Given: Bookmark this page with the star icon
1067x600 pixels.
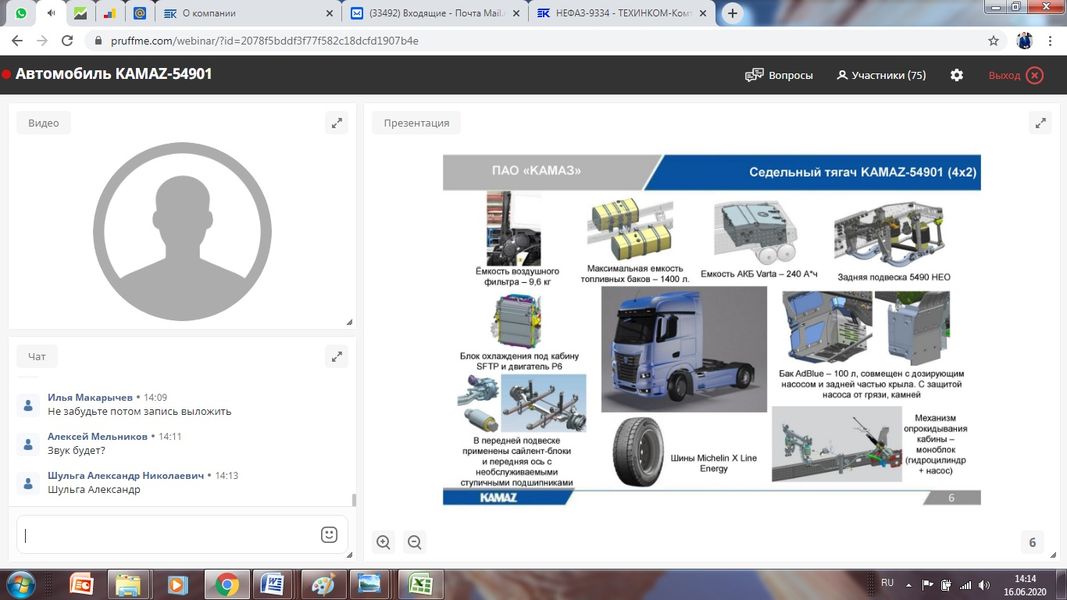Looking at the screenshot, I should coord(994,41).
